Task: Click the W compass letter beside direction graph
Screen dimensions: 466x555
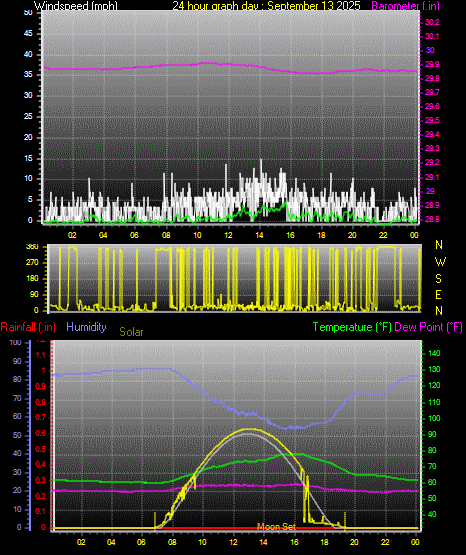Action: click(x=440, y=262)
